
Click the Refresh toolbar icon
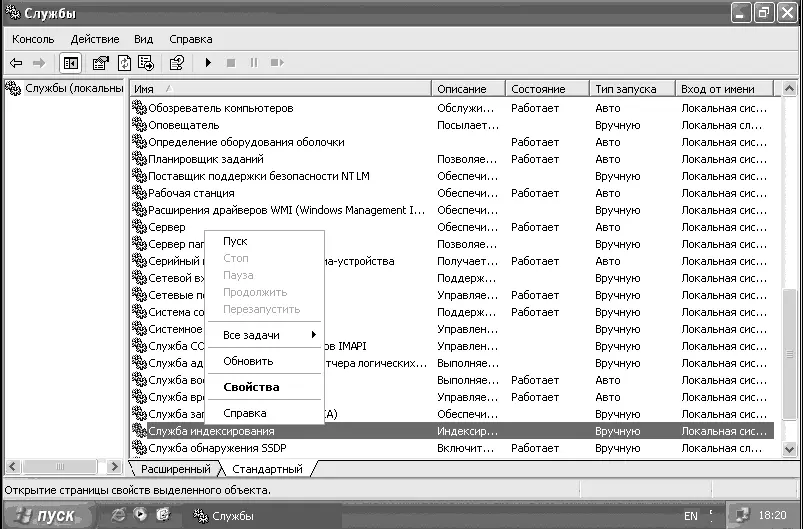point(124,63)
